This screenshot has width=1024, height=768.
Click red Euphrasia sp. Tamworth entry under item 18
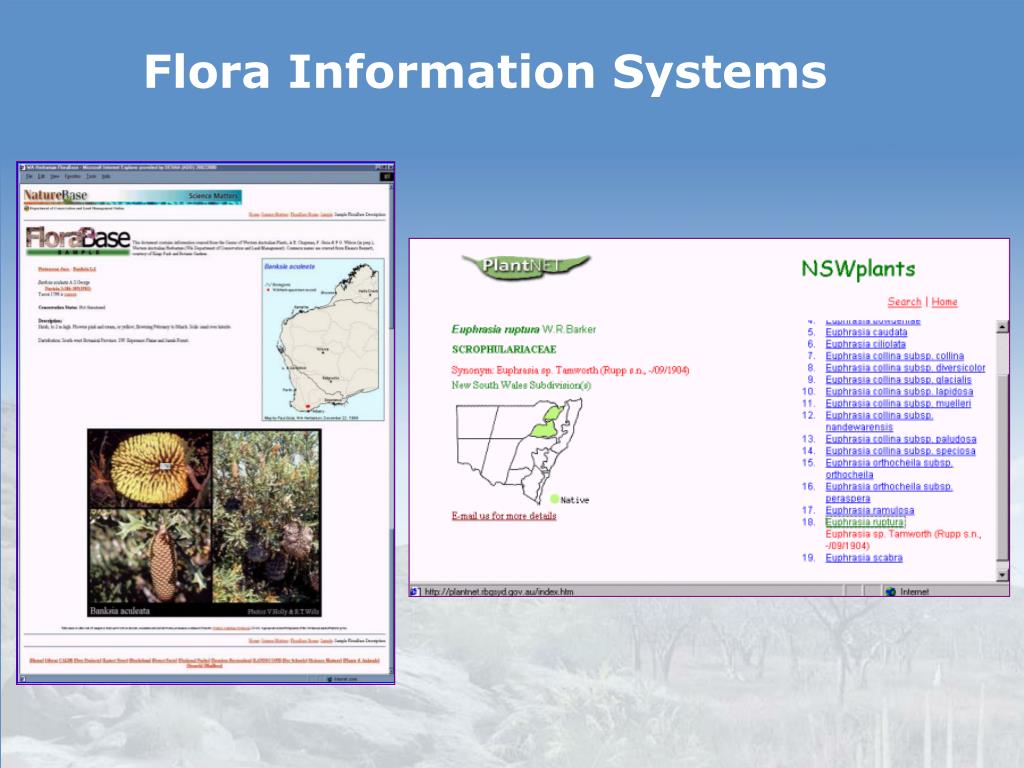pos(903,540)
